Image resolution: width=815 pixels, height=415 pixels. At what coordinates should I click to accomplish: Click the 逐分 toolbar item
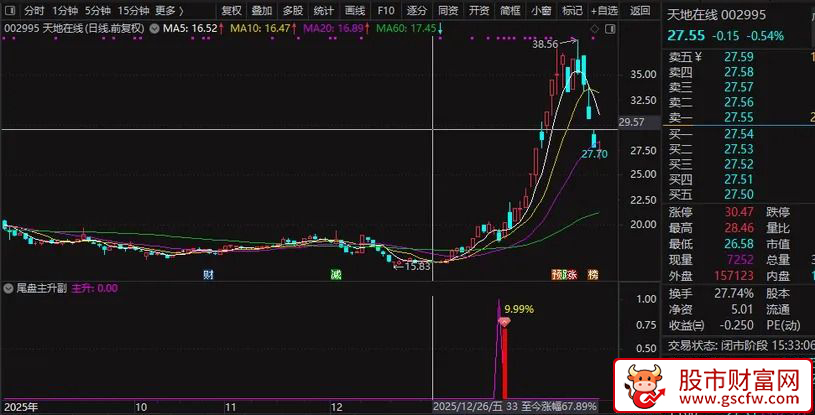pos(416,10)
